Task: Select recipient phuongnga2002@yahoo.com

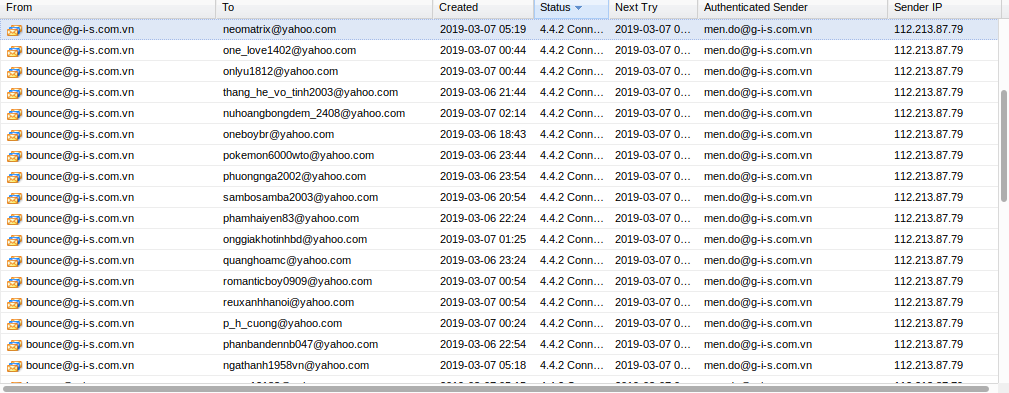Action: (x=294, y=176)
